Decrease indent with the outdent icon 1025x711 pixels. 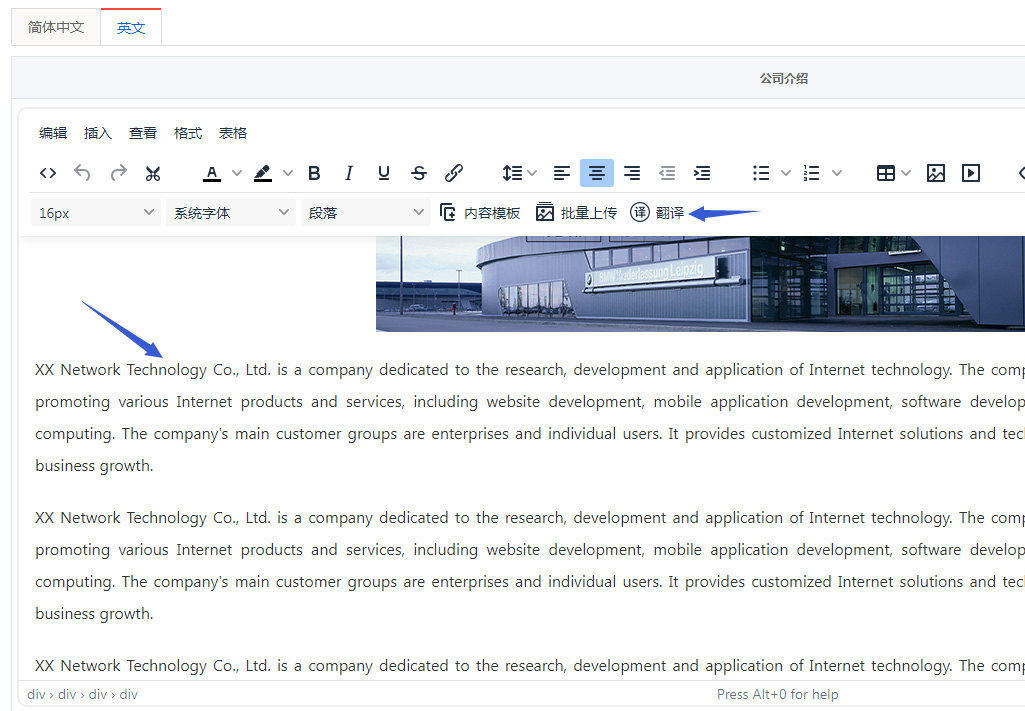[x=667, y=173]
